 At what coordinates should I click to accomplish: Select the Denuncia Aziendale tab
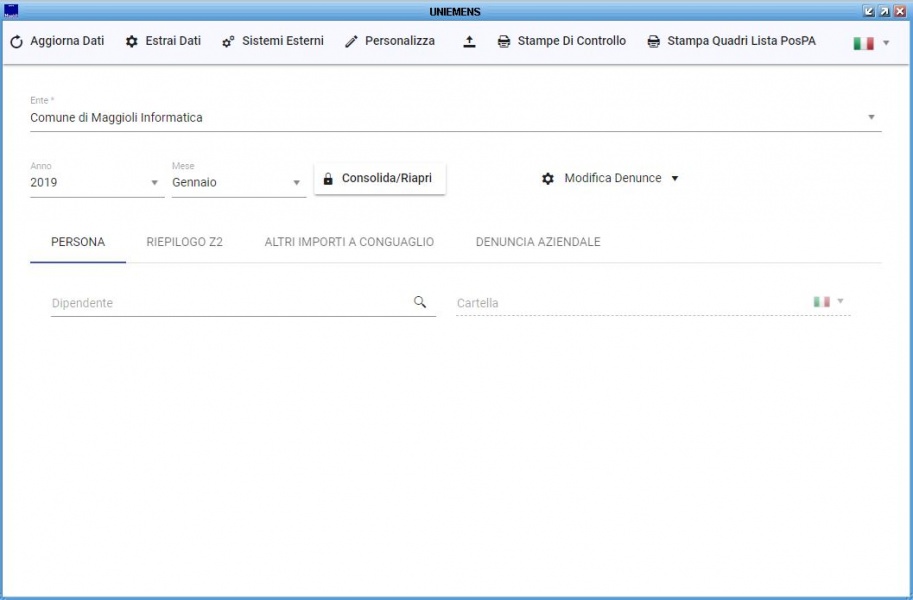(x=538, y=242)
